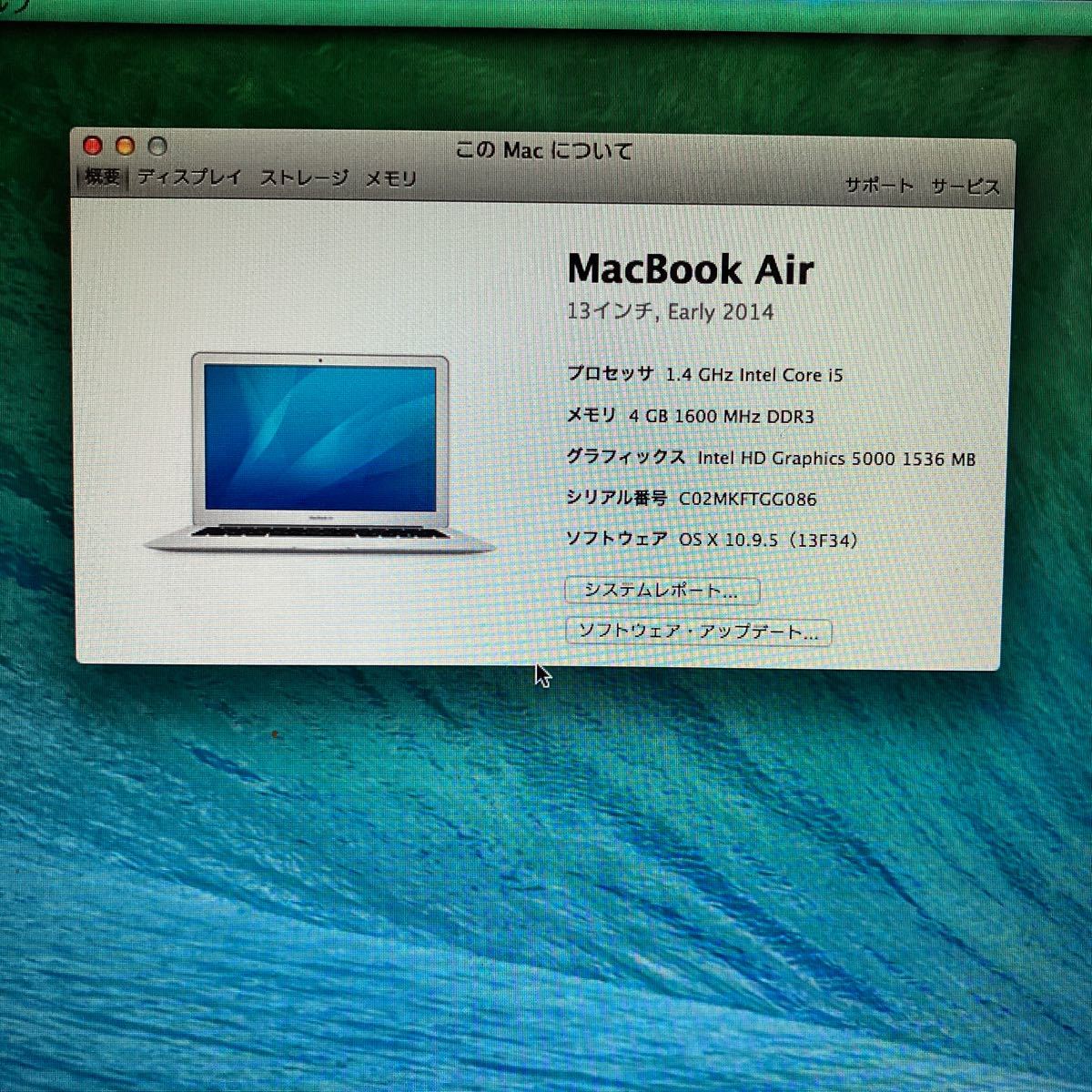1092x1092 pixels.
Task: Click the サービス link
Action: (x=965, y=187)
